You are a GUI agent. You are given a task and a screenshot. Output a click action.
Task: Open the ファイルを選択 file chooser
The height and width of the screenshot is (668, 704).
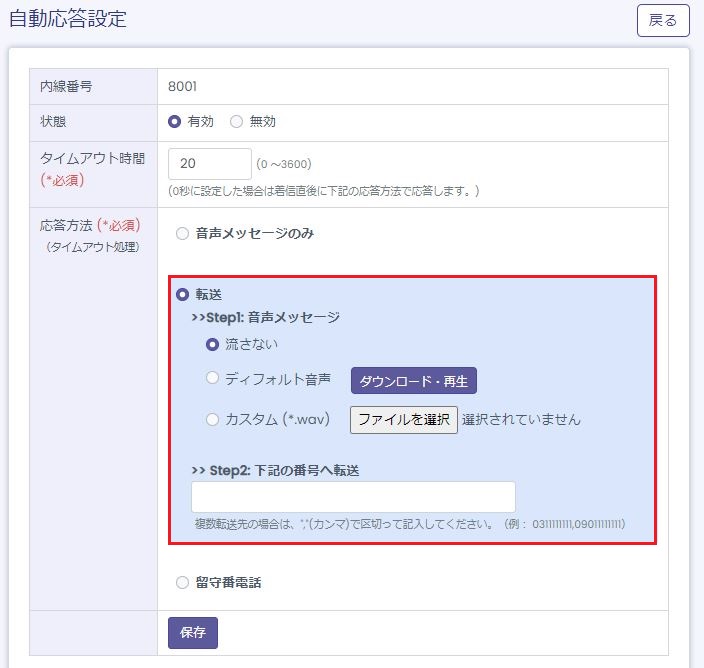tap(403, 420)
